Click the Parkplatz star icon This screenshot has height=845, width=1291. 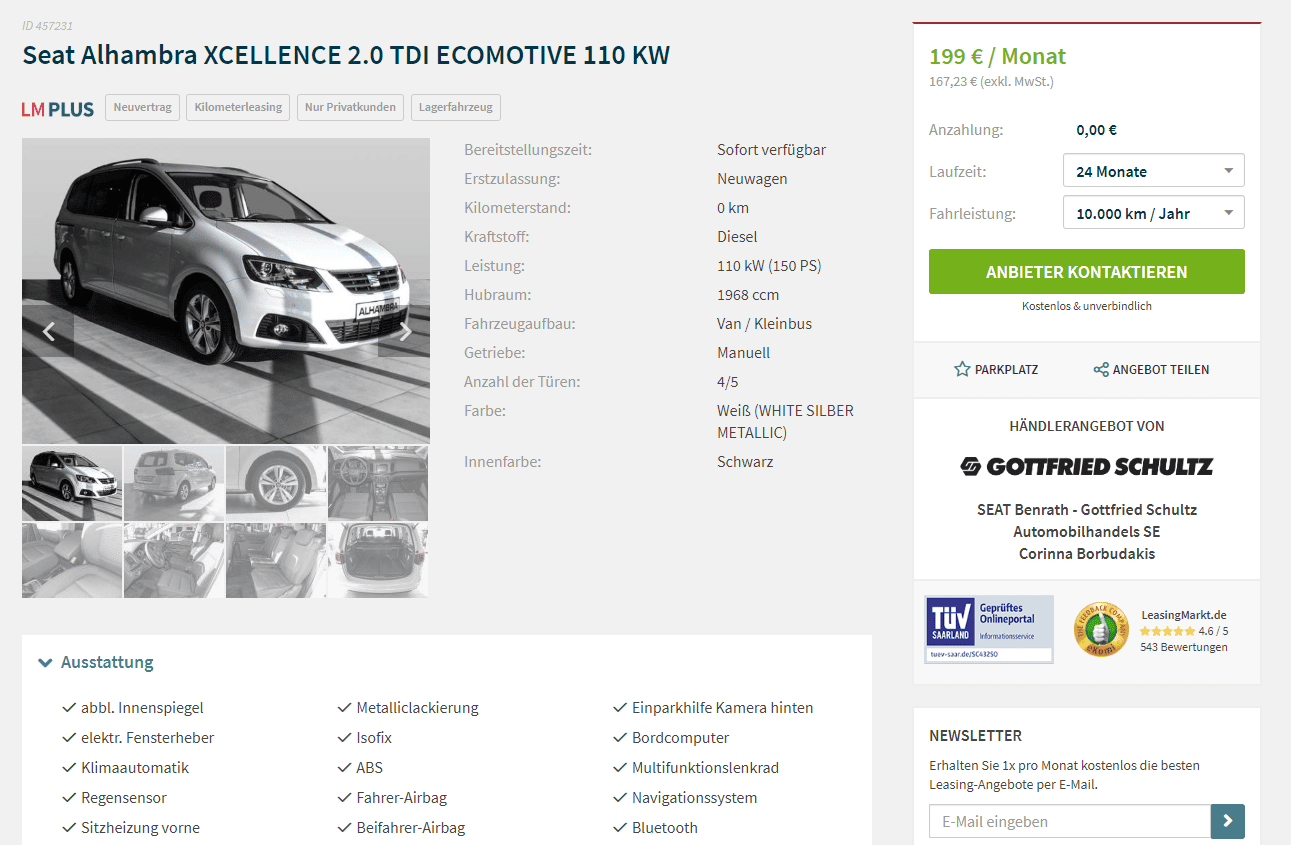pyautogui.click(x=962, y=370)
